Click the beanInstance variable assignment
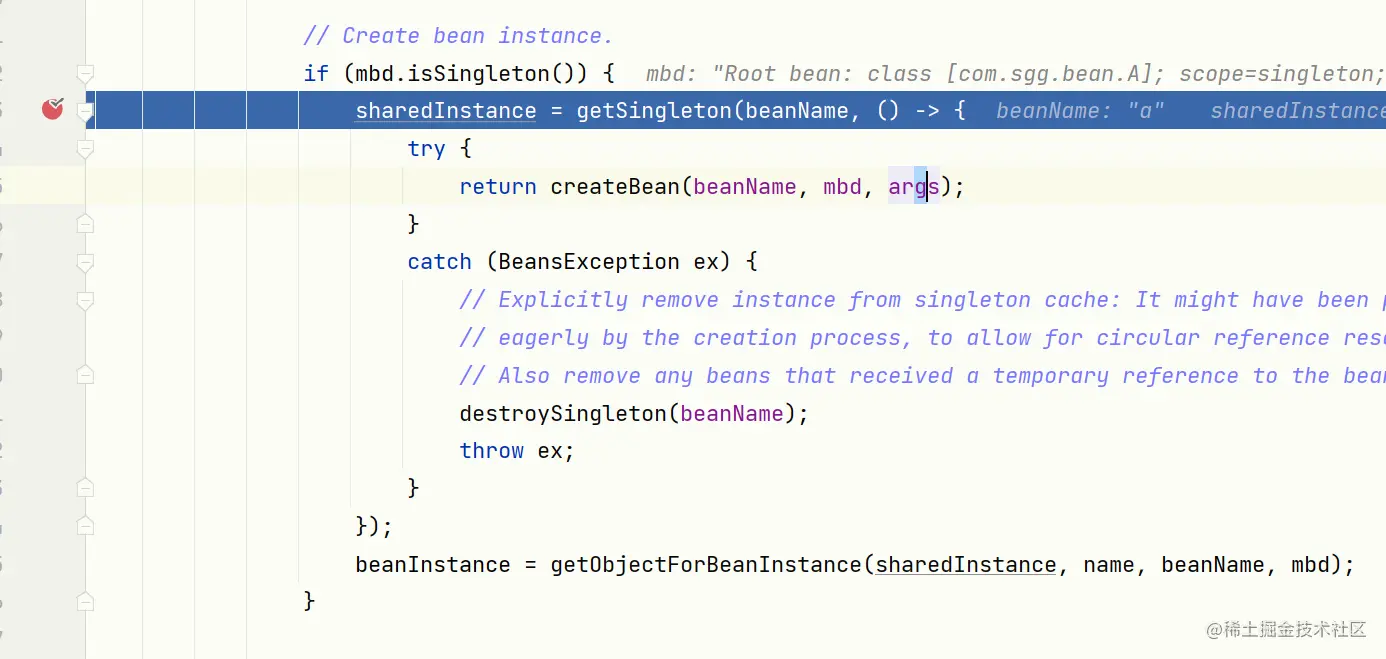 (433, 565)
